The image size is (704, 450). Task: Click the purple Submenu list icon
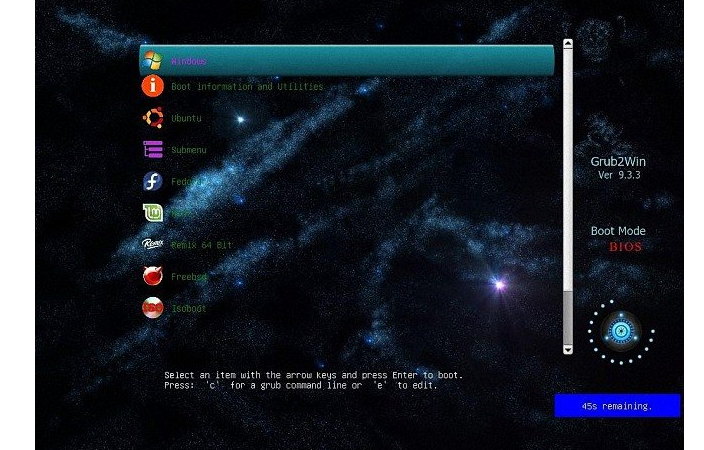153,150
